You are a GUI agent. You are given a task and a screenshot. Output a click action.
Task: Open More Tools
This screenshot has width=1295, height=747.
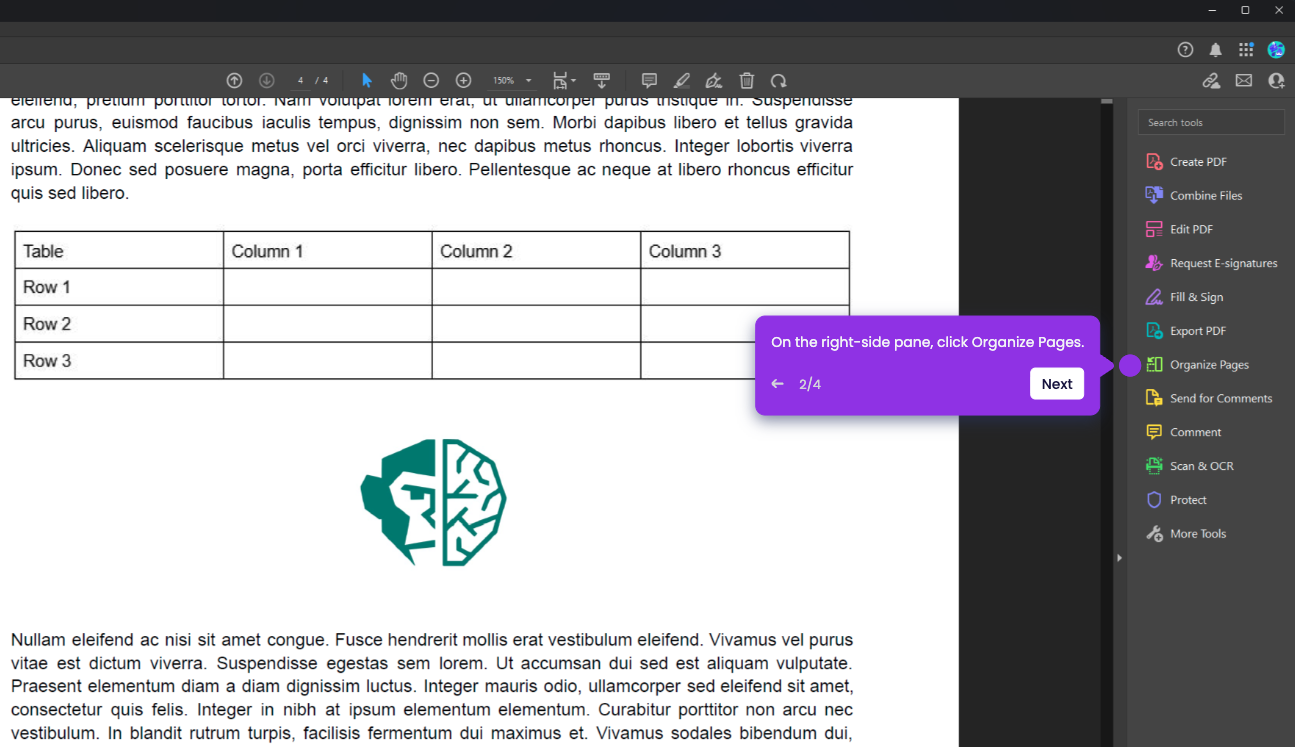pos(1198,534)
